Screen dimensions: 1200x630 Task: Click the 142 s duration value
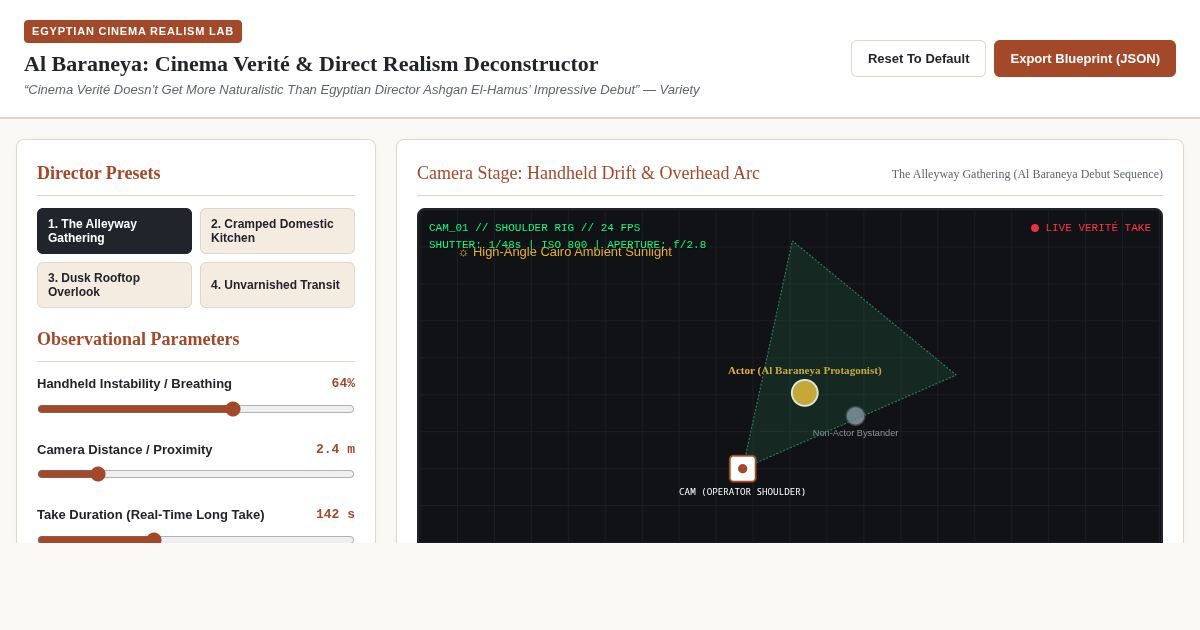point(335,515)
